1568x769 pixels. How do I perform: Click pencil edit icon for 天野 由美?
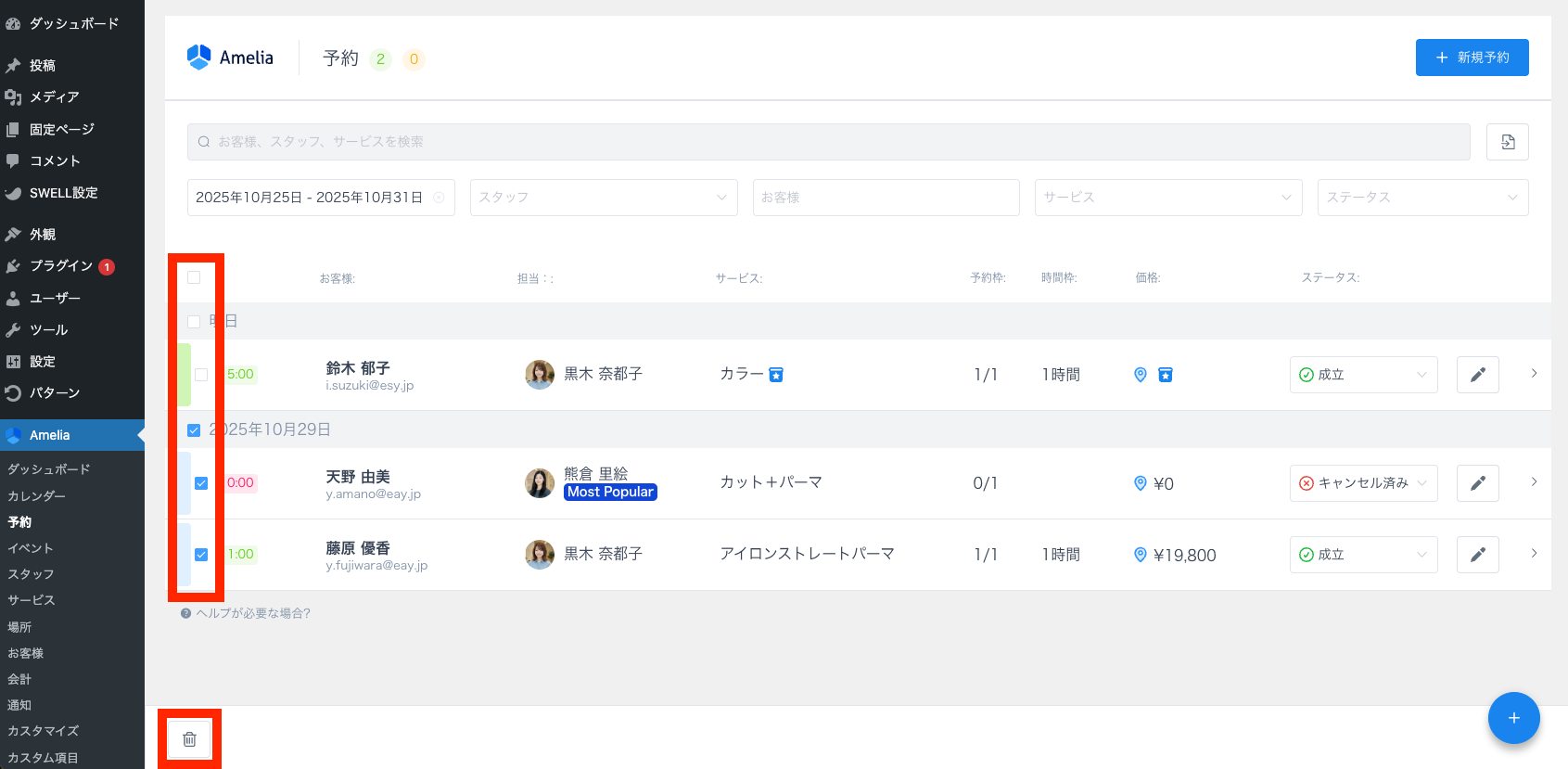click(x=1477, y=483)
